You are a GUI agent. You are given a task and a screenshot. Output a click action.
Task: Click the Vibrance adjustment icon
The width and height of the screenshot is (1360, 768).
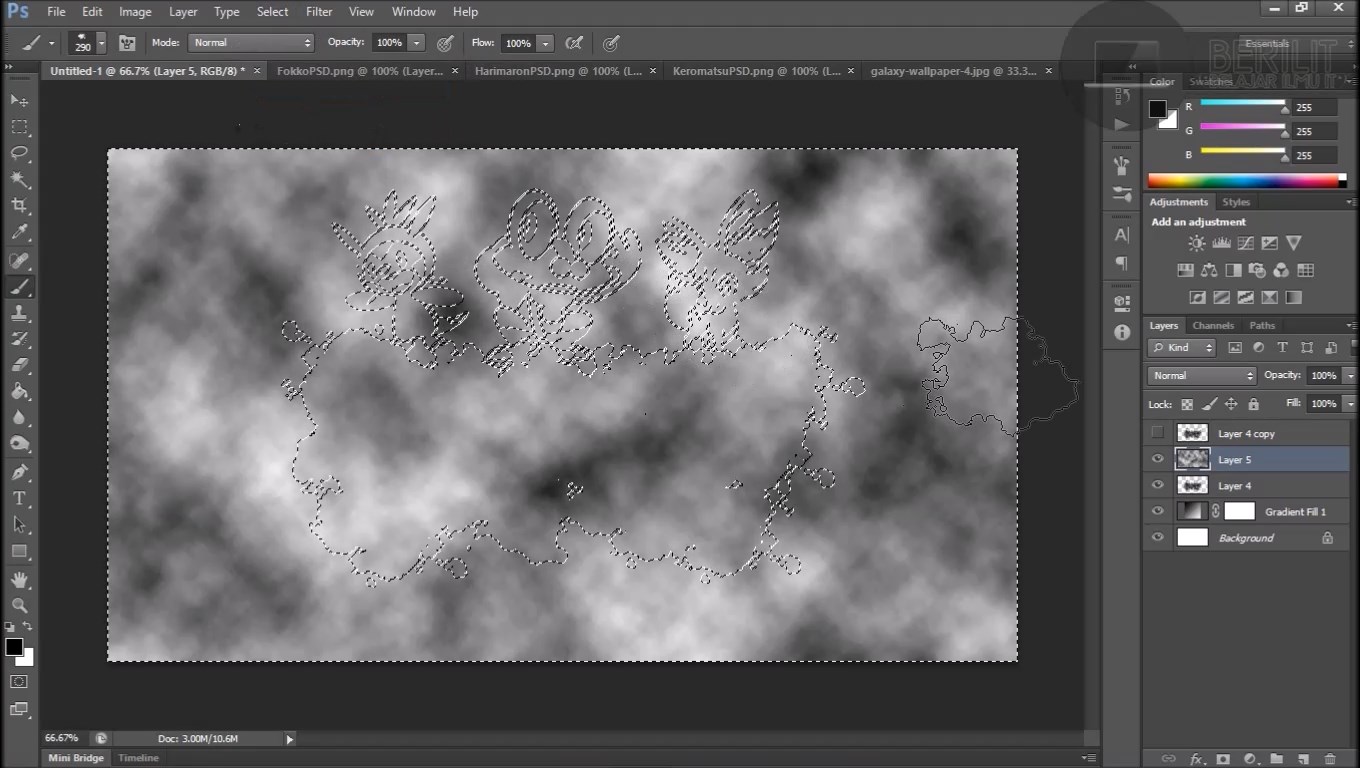1293,243
